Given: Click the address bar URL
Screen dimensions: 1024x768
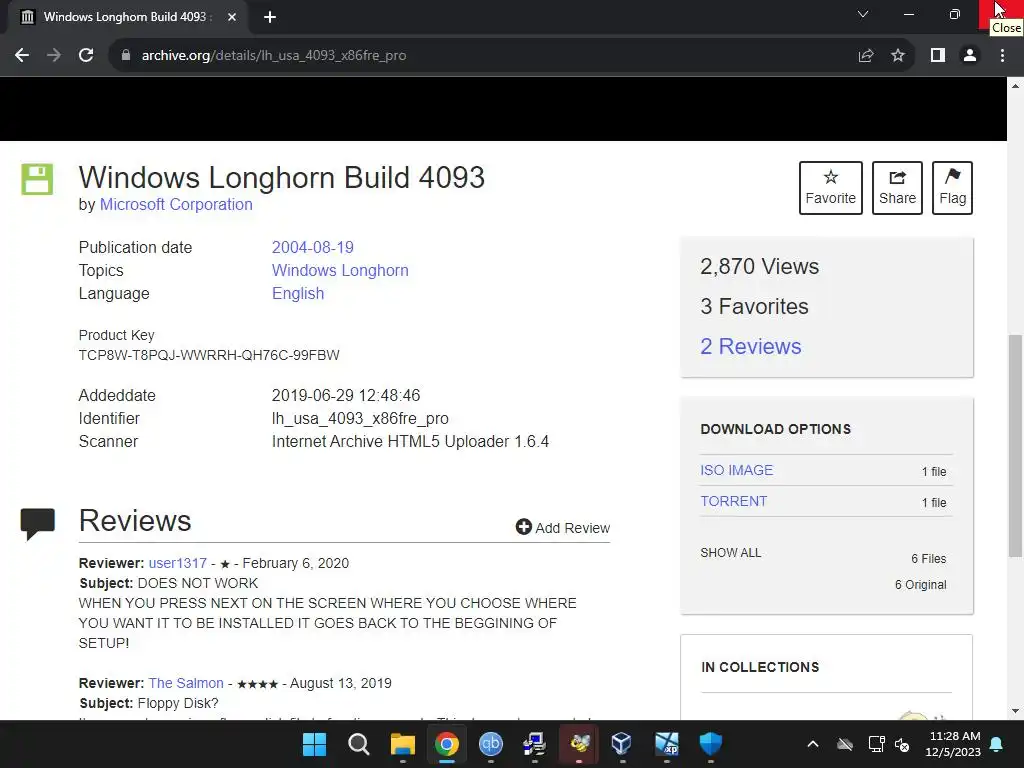Looking at the screenshot, I should pos(274,56).
